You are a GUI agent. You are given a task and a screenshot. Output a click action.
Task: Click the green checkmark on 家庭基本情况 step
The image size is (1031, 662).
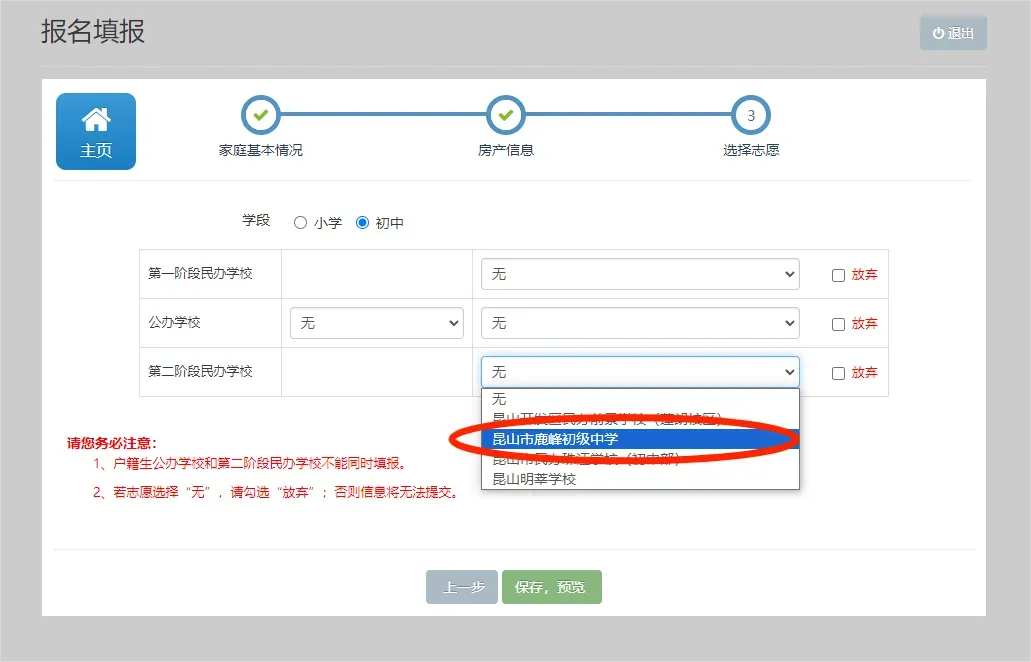coord(260,114)
